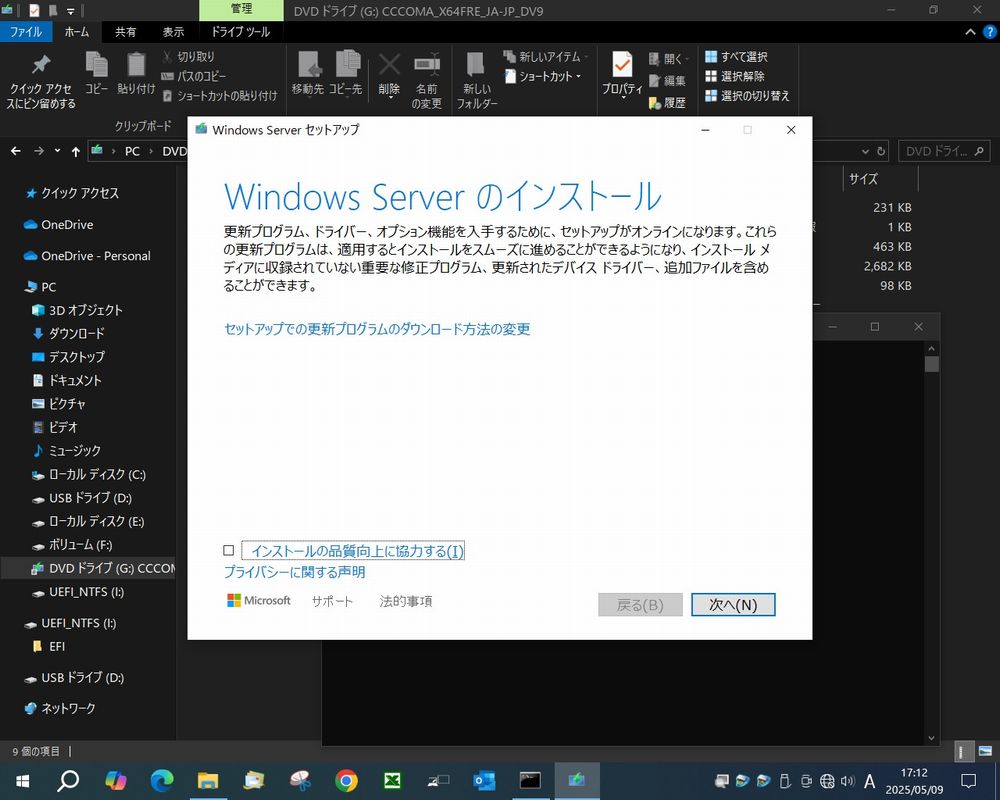Create a folder with 新しいフォルダー icon
The image size is (1000, 800).
click(x=476, y=64)
